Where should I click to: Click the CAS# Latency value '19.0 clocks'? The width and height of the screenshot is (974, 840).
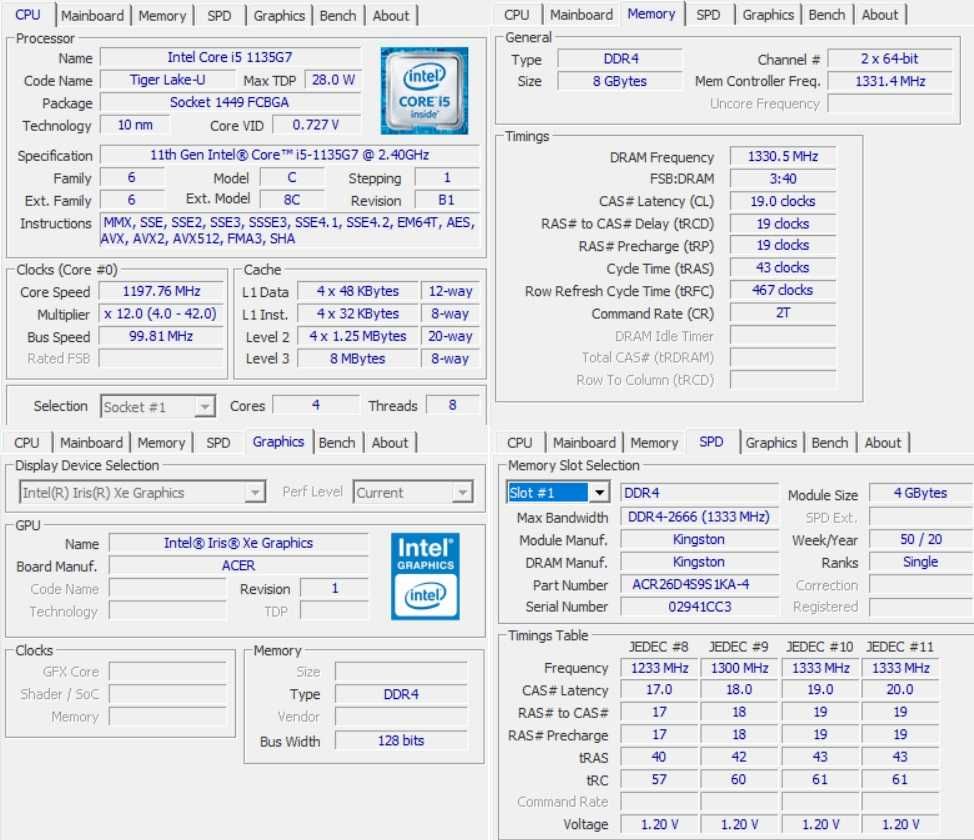click(x=783, y=201)
